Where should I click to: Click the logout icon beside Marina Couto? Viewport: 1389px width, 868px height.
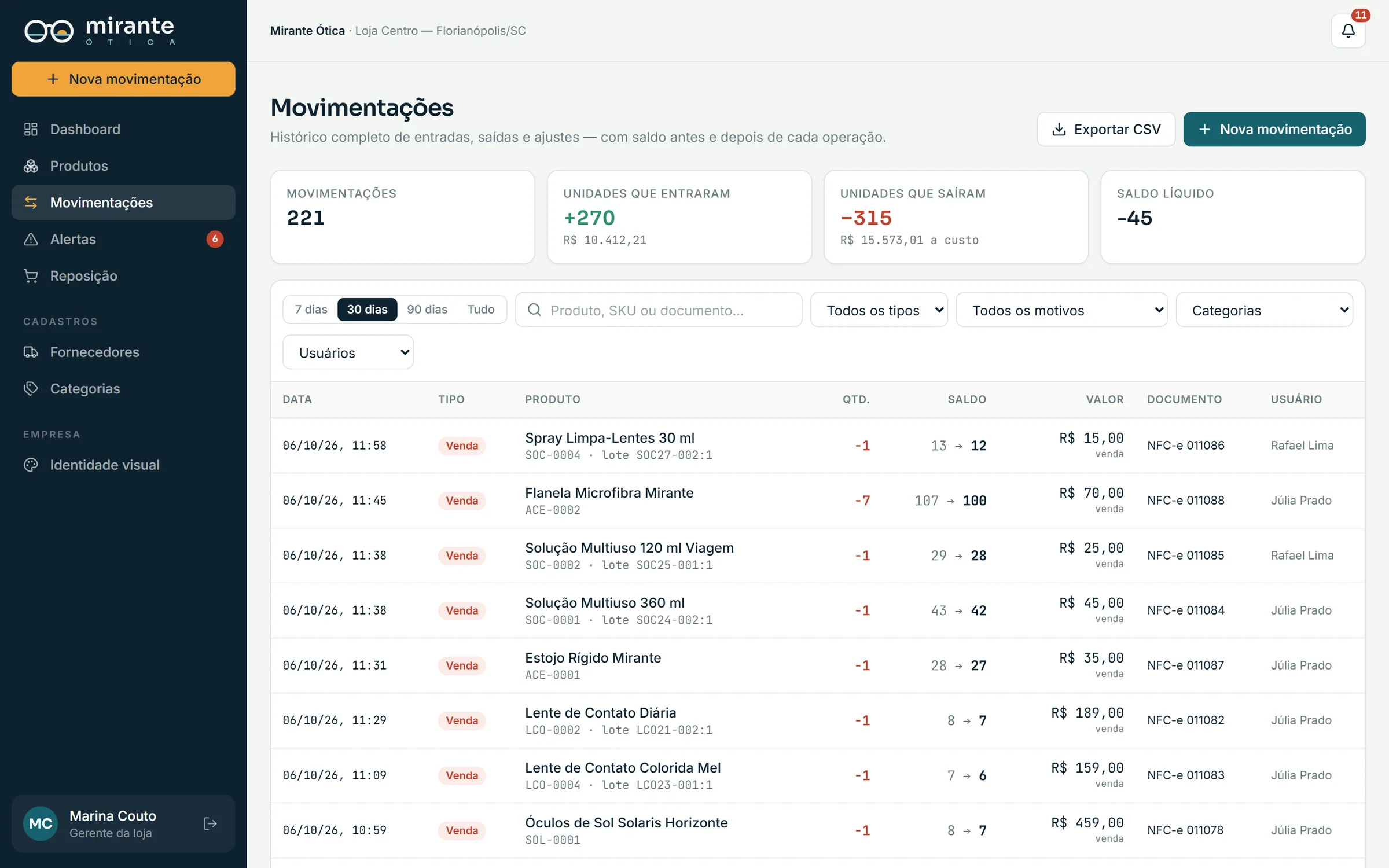tap(210, 823)
